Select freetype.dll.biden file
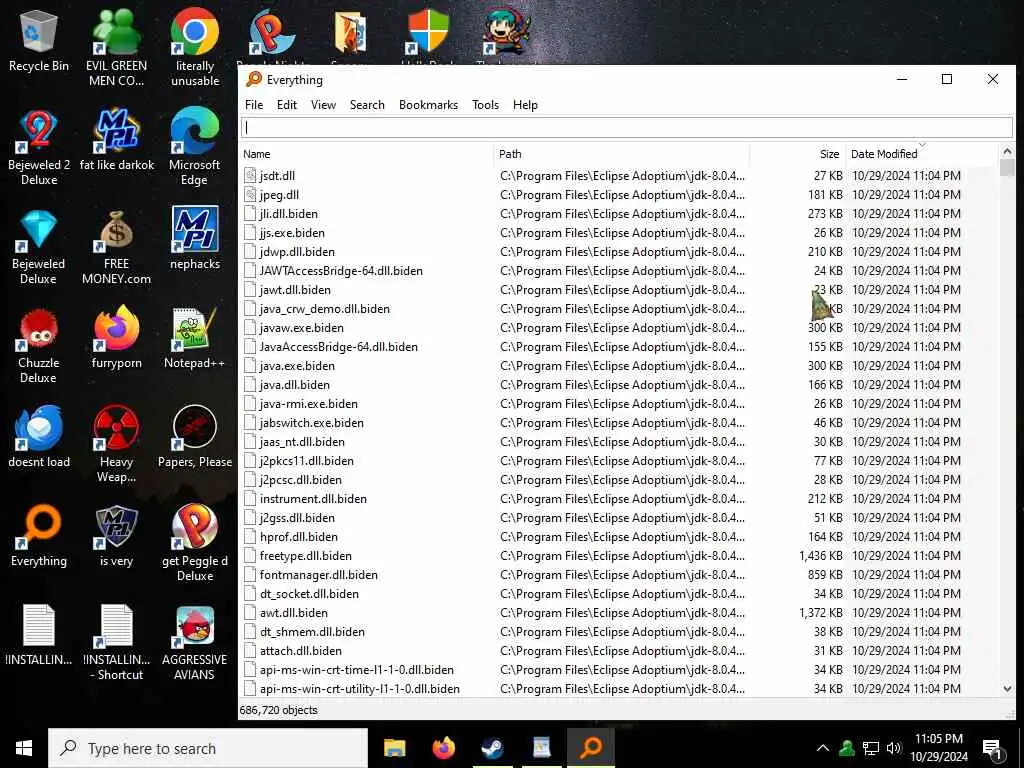The image size is (1024, 768). click(x=619, y=556)
